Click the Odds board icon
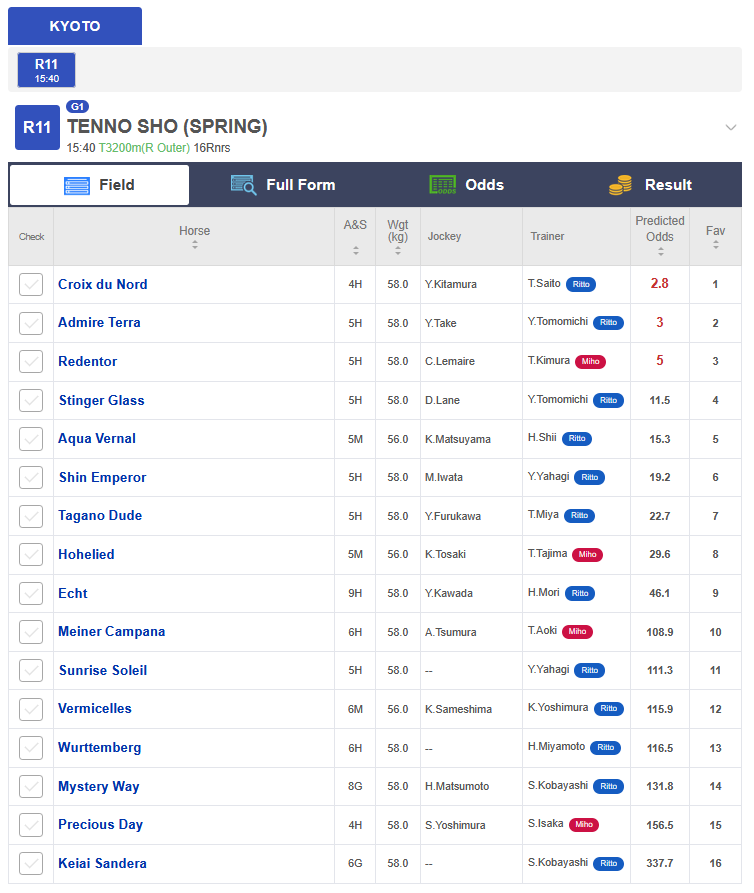This screenshot has width=754, height=893. [442, 185]
